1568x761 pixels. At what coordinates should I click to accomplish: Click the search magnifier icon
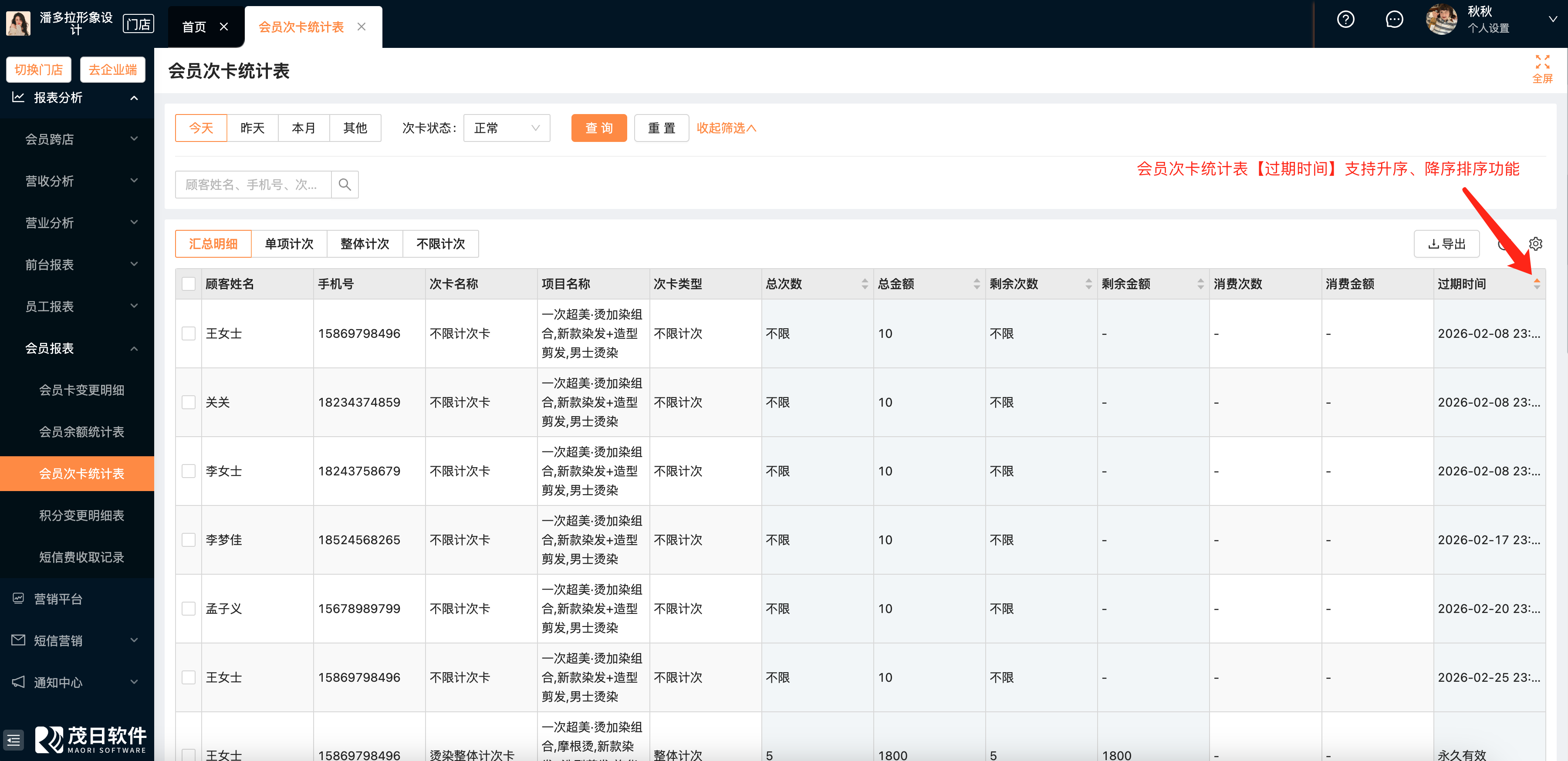[345, 184]
